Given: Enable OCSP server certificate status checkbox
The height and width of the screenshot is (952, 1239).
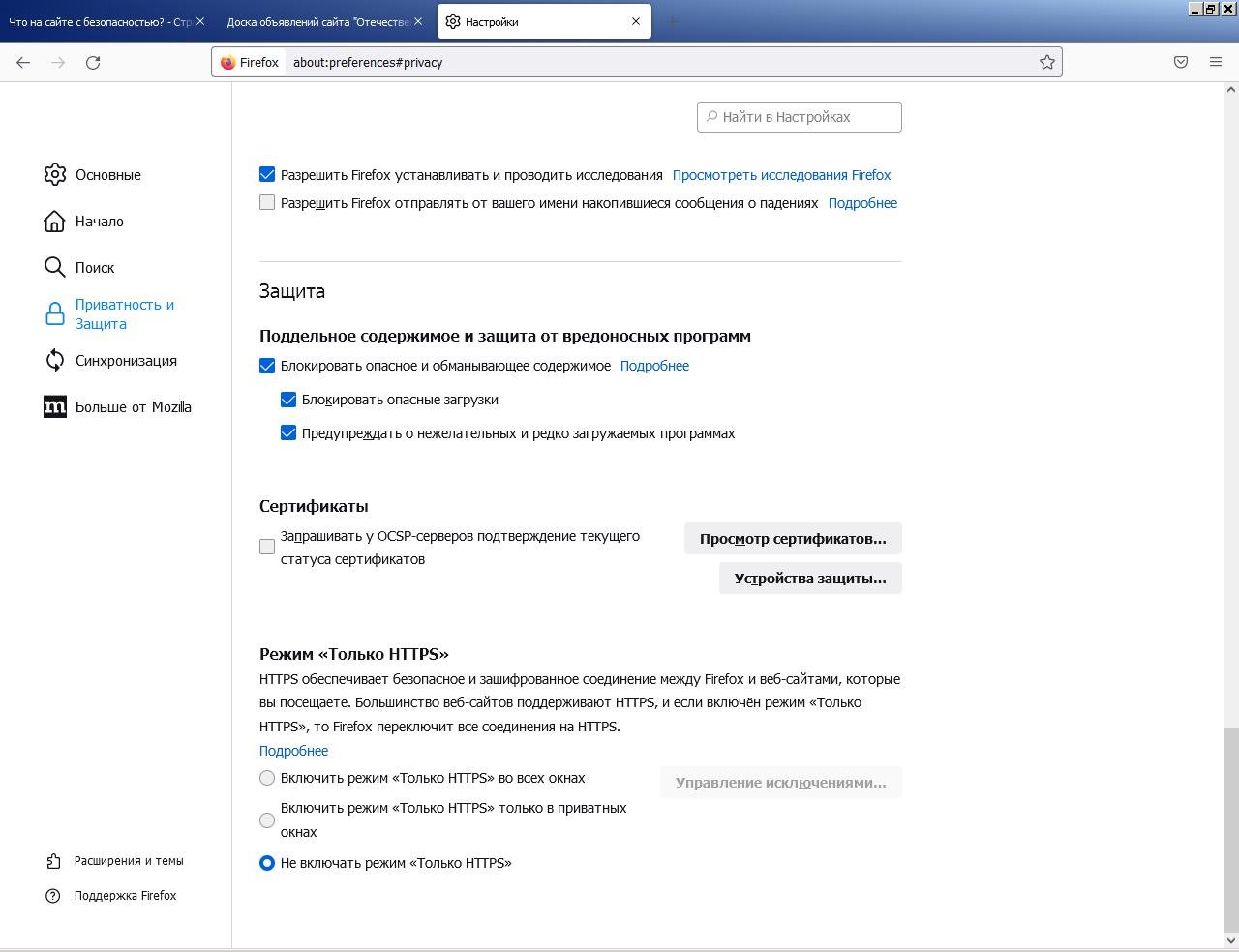Looking at the screenshot, I should pyautogui.click(x=267, y=547).
